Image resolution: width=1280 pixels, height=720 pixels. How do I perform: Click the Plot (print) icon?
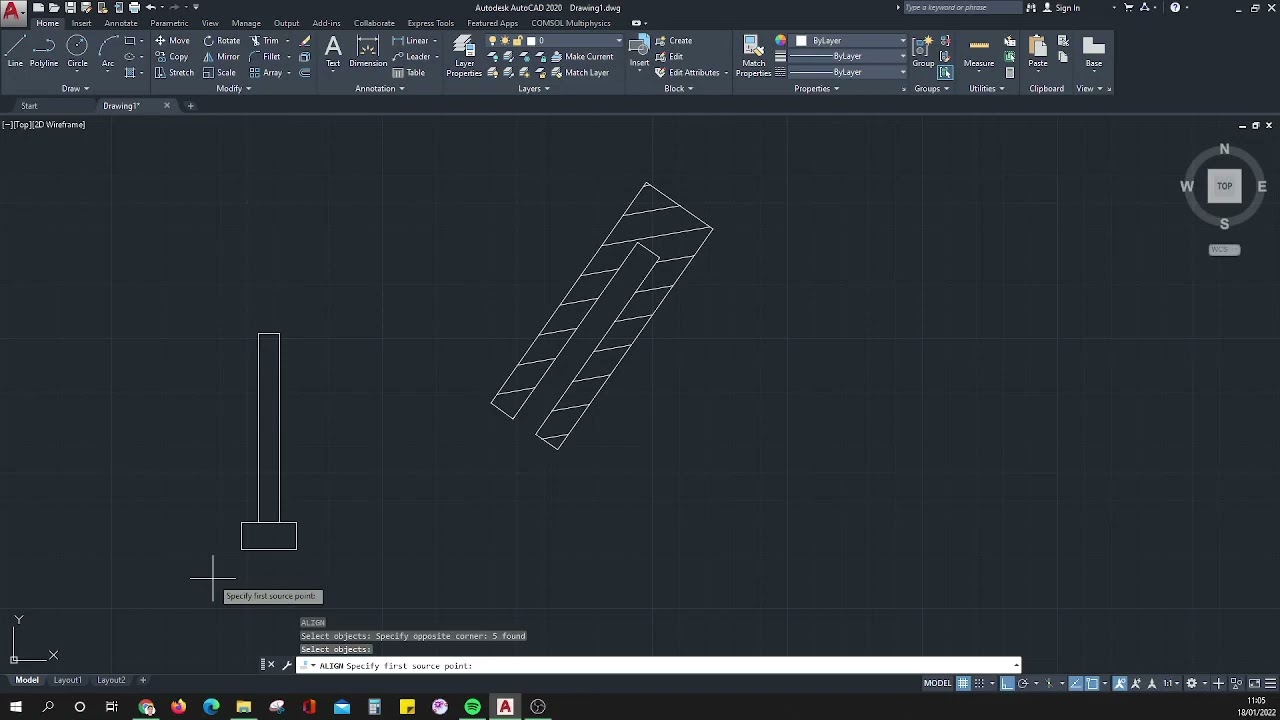tap(134, 7)
